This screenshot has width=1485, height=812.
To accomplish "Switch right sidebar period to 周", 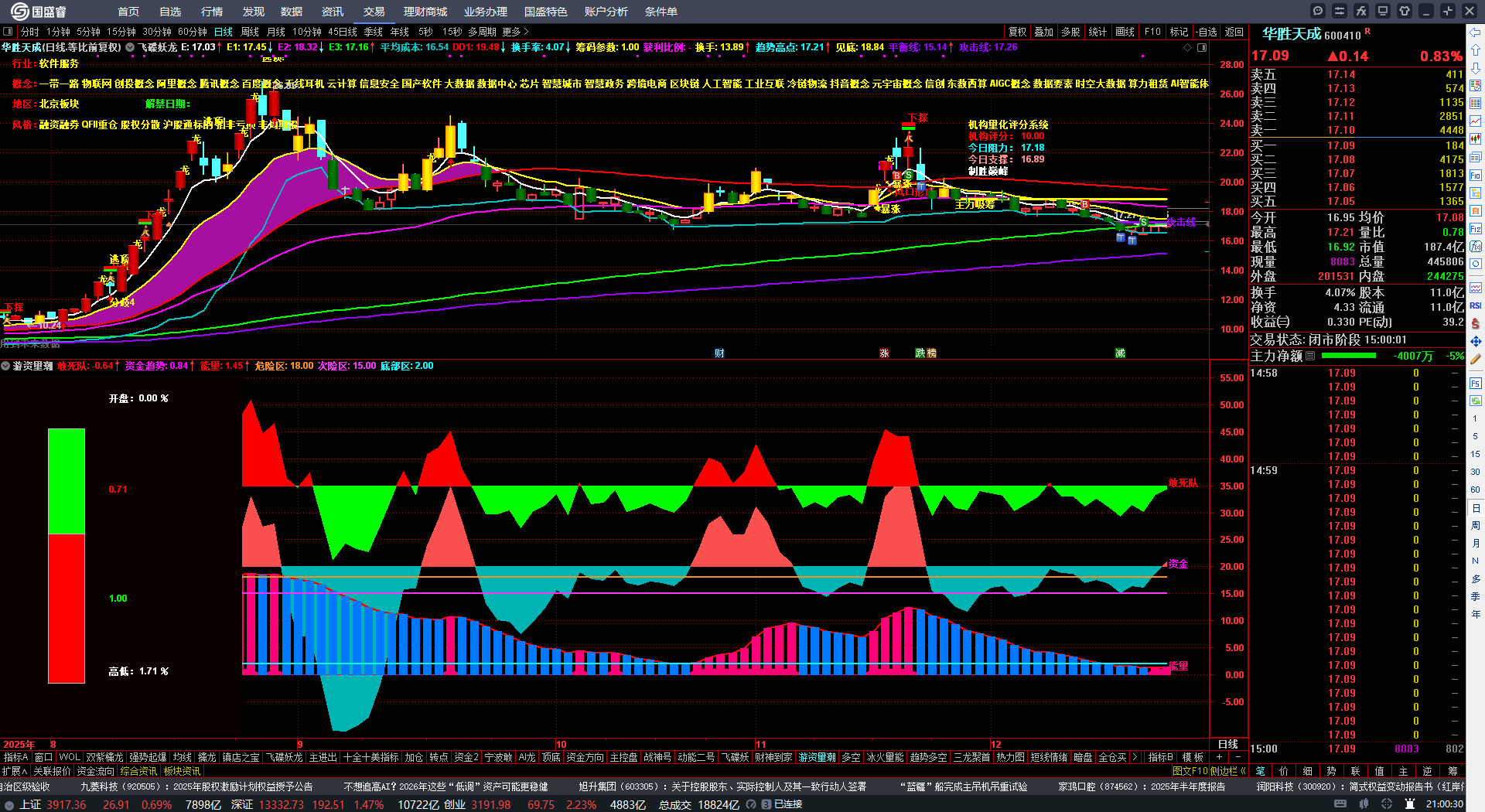I will (x=1476, y=526).
